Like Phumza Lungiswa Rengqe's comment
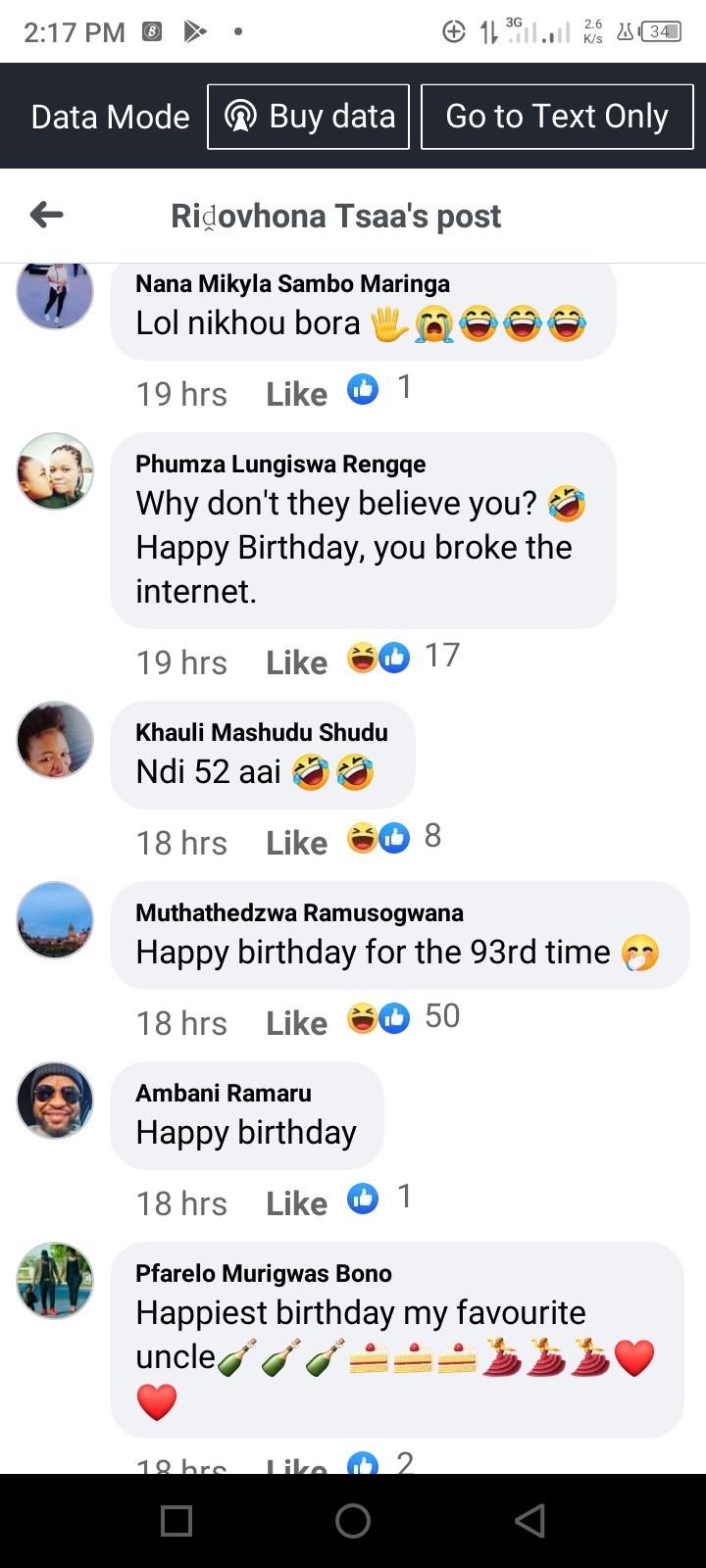This screenshot has height=1568, width=706. coord(296,662)
